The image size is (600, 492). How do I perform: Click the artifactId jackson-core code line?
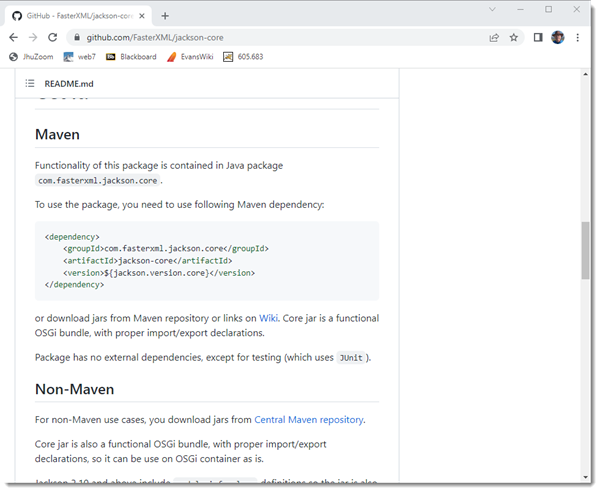pos(148,261)
